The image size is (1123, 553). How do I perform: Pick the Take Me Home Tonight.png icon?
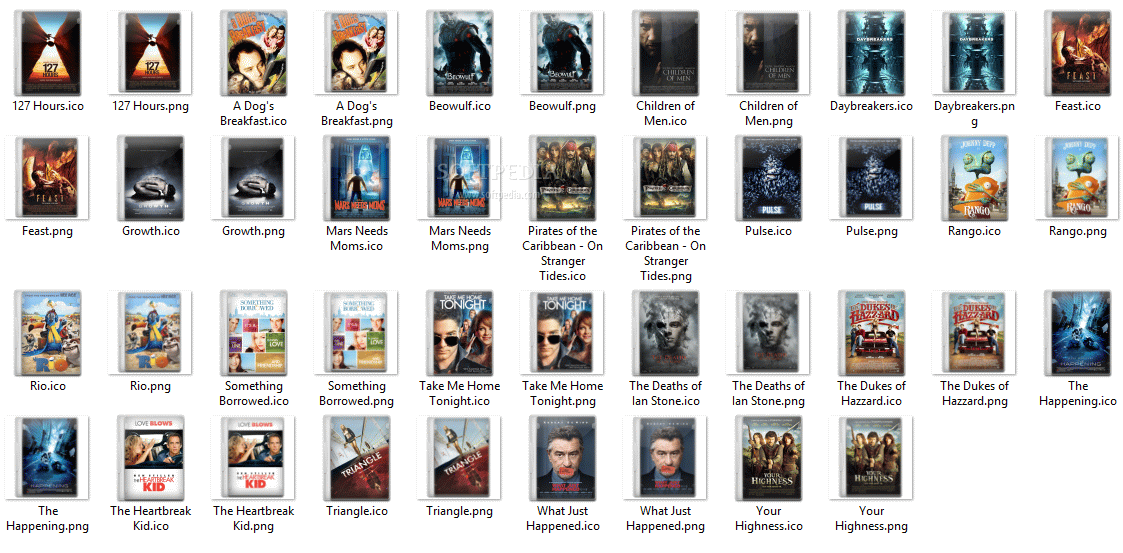coord(562,332)
